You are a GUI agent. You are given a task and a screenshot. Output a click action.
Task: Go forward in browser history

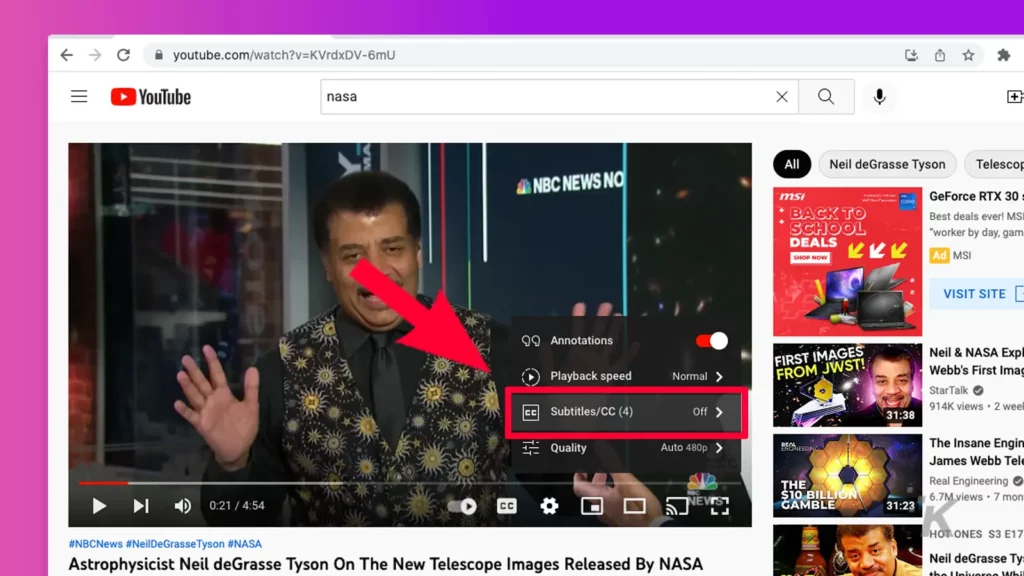[x=95, y=55]
